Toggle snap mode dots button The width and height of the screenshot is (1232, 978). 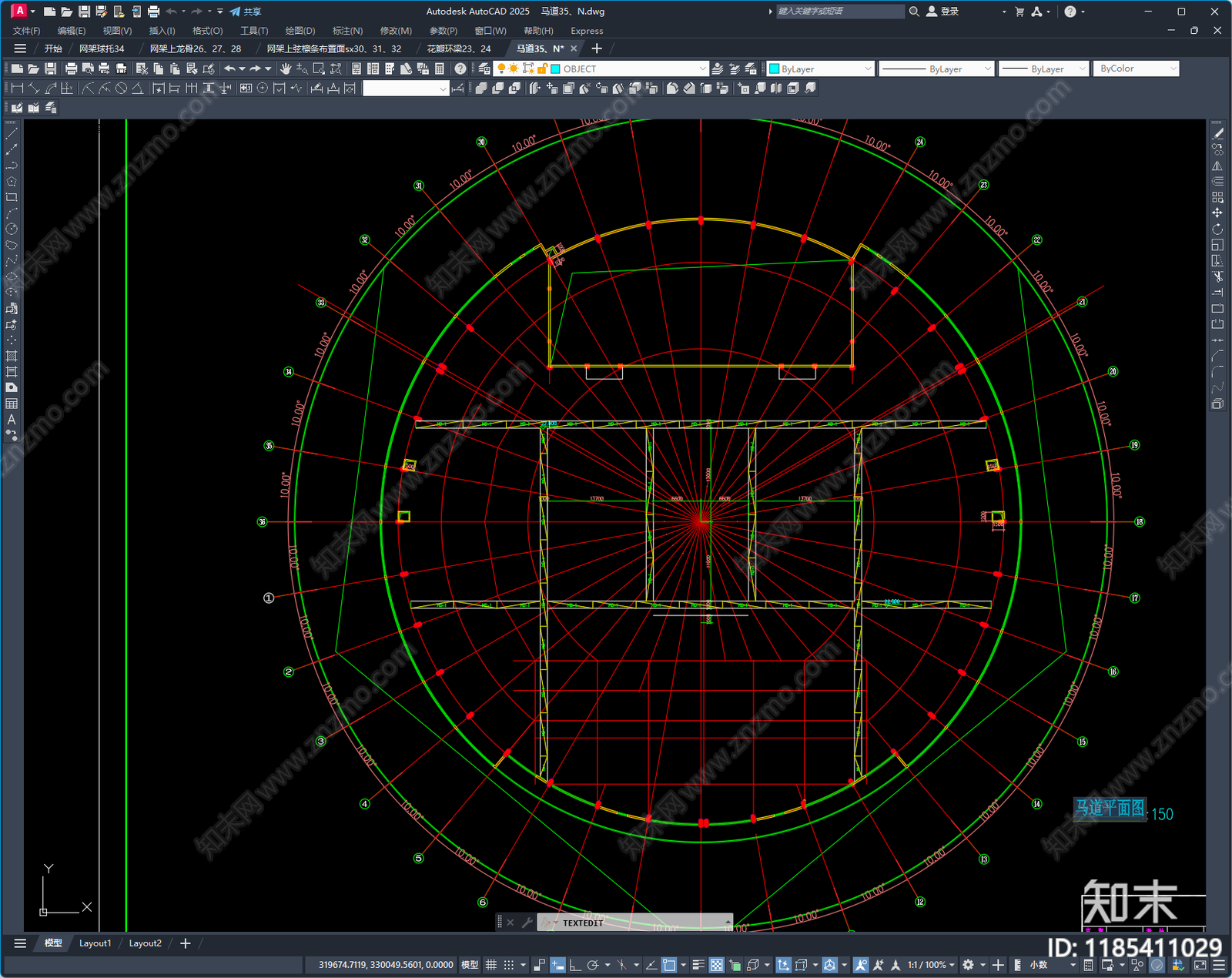click(x=509, y=965)
